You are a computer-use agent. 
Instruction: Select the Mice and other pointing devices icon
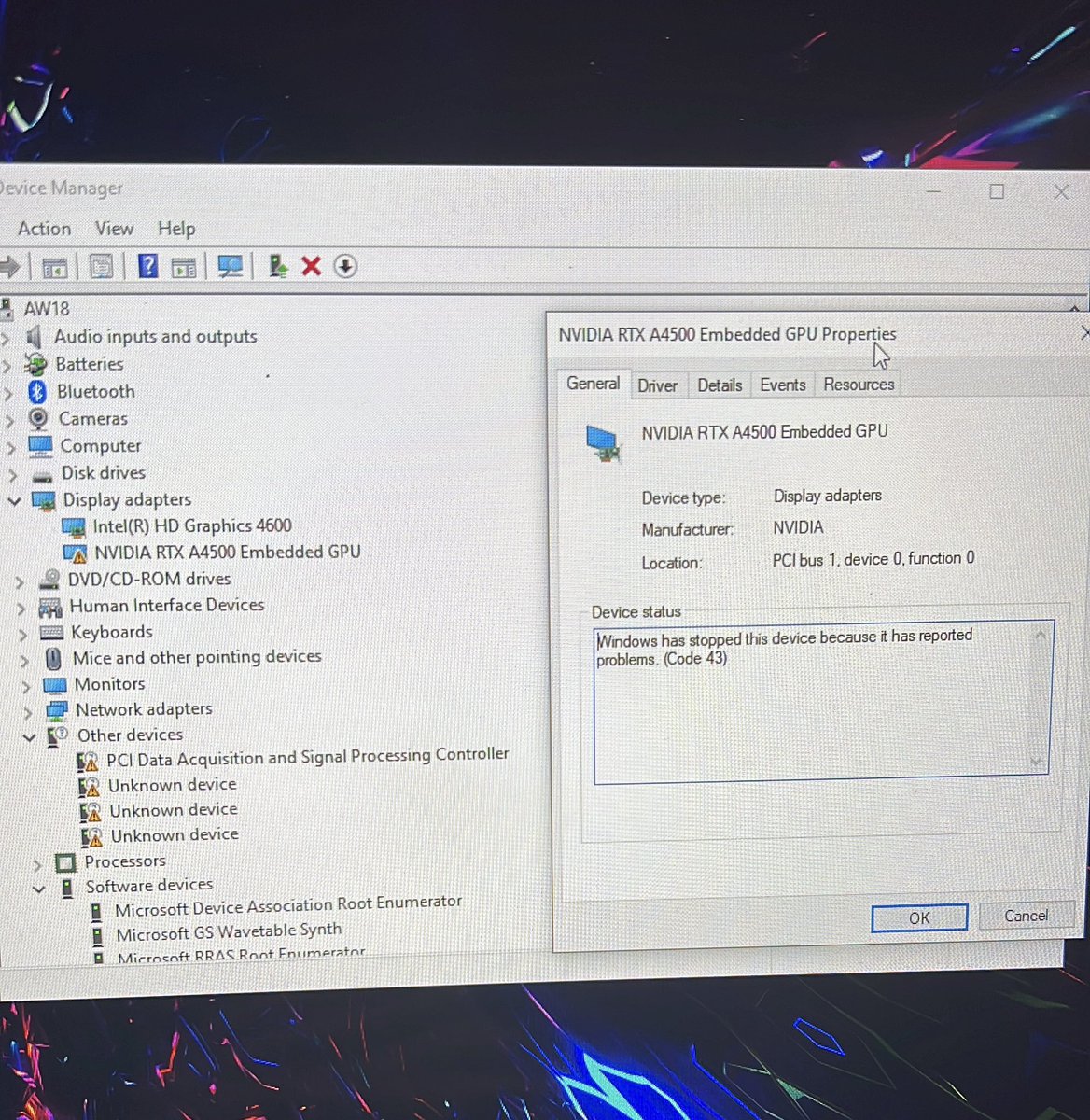coord(54,658)
